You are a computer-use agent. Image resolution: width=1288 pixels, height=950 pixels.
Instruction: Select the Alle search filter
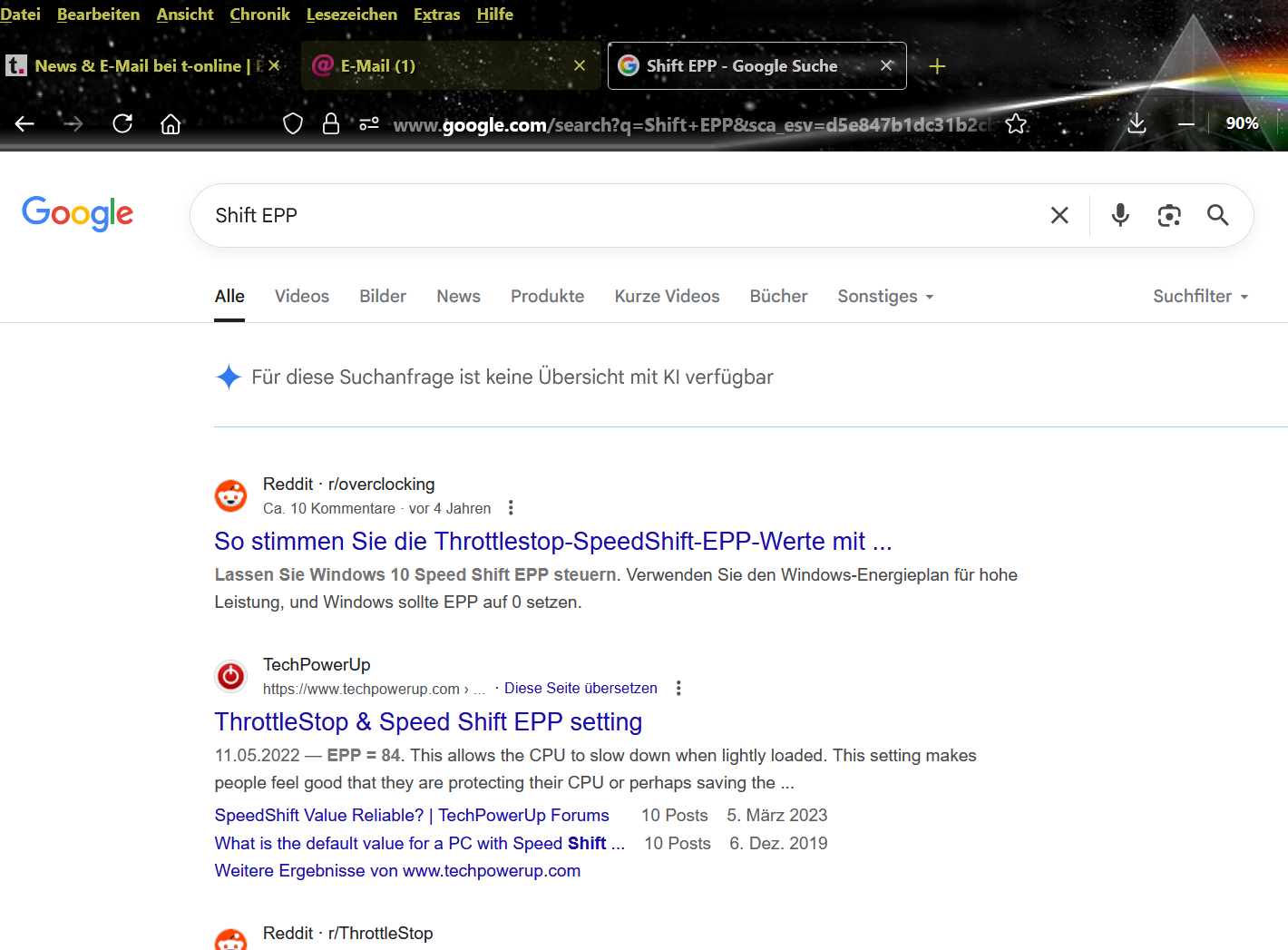pos(229,296)
